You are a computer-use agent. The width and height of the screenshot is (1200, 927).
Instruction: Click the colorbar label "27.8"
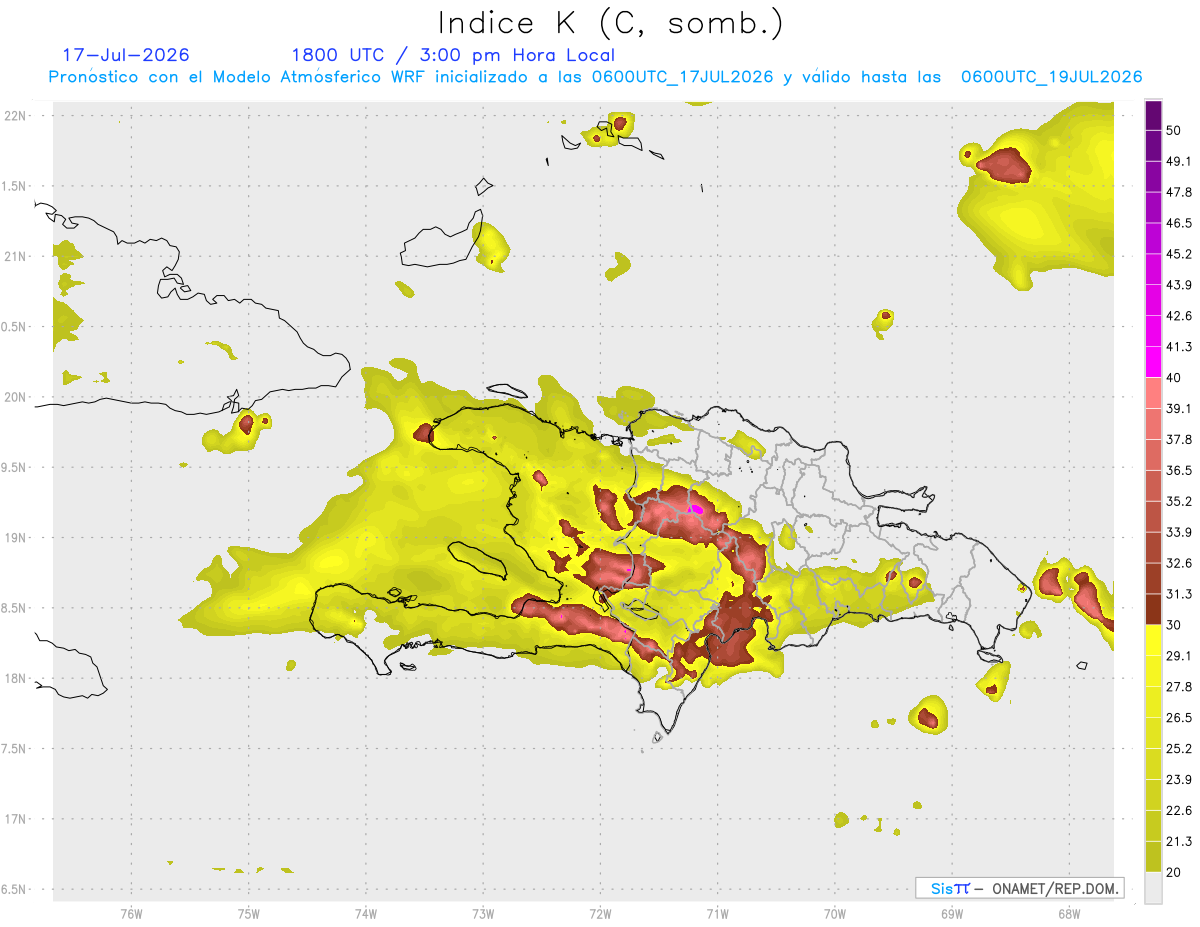pyautogui.click(x=1179, y=687)
